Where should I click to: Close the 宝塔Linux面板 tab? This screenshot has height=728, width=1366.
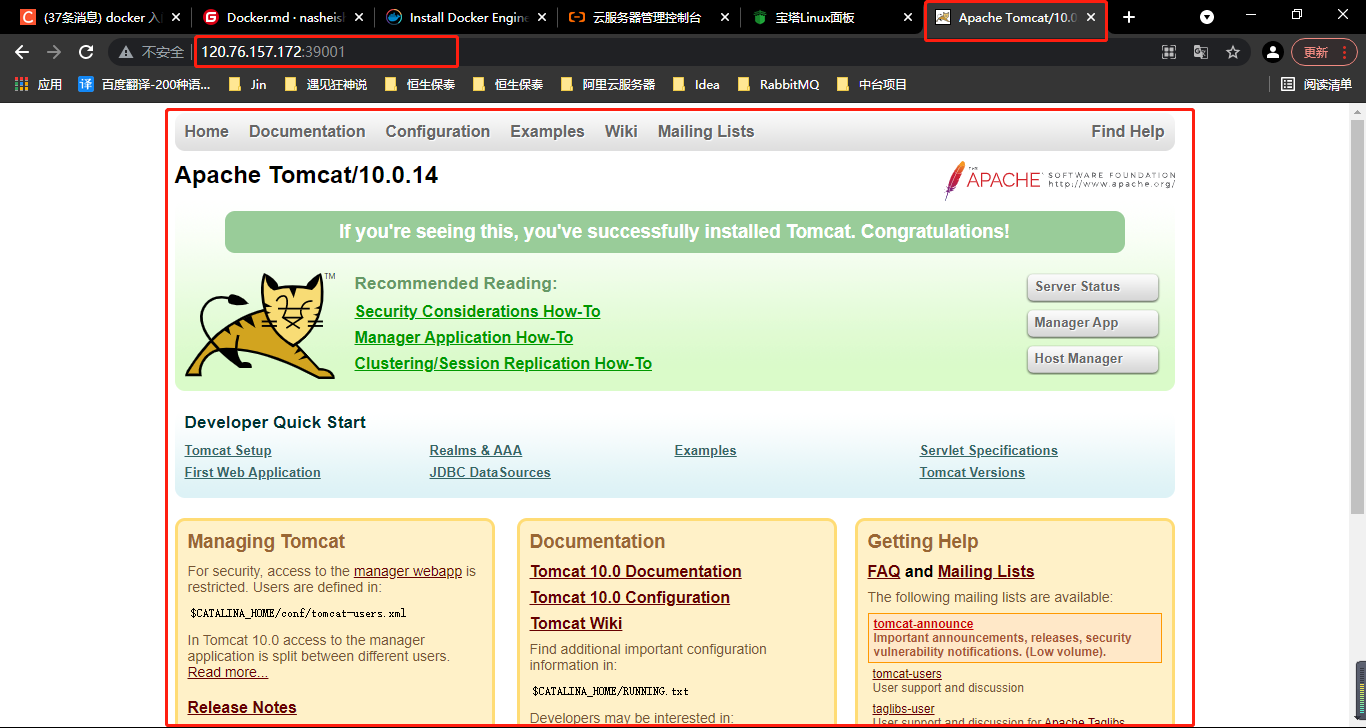coord(908,18)
